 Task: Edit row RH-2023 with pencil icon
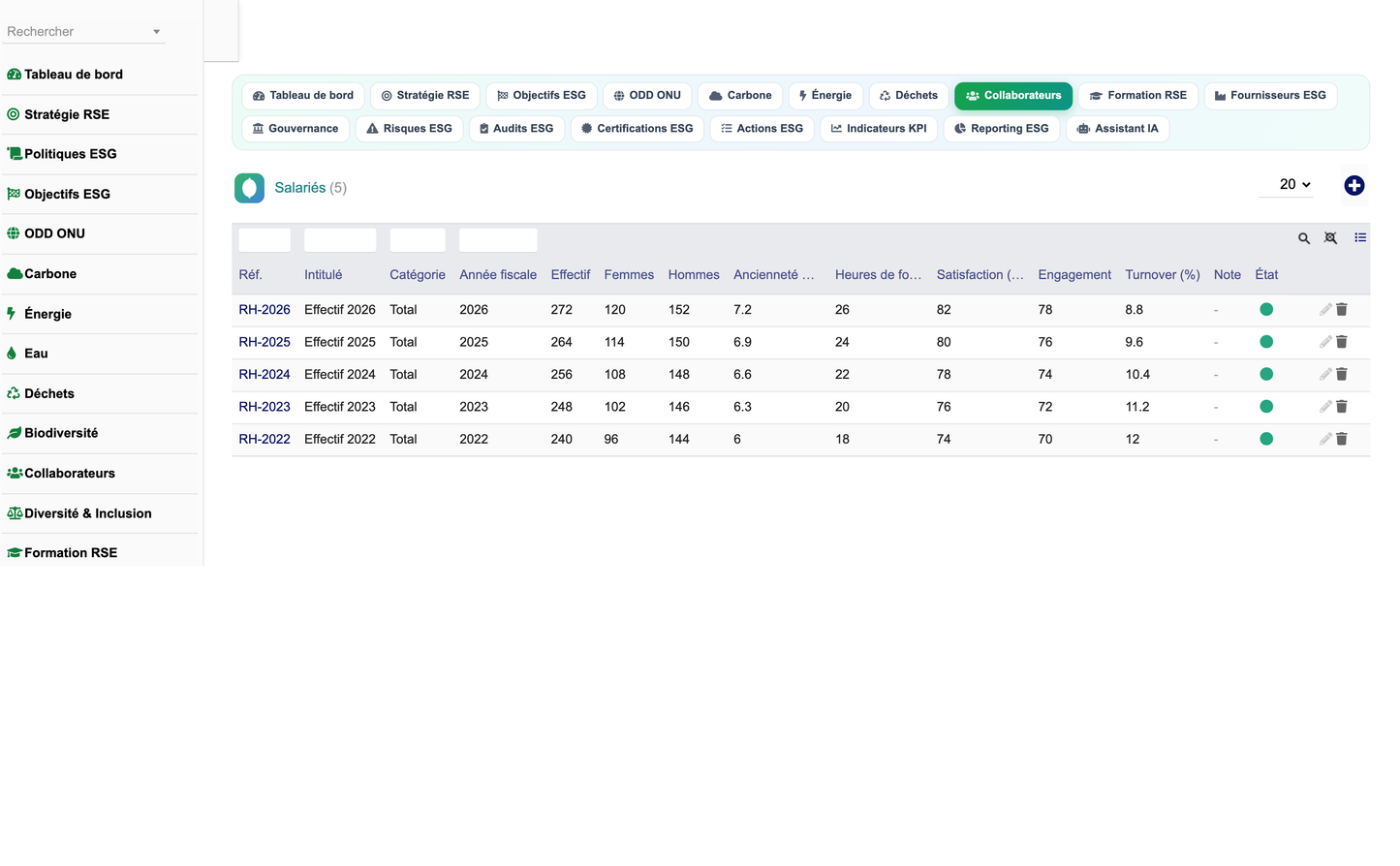point(1324,407)
